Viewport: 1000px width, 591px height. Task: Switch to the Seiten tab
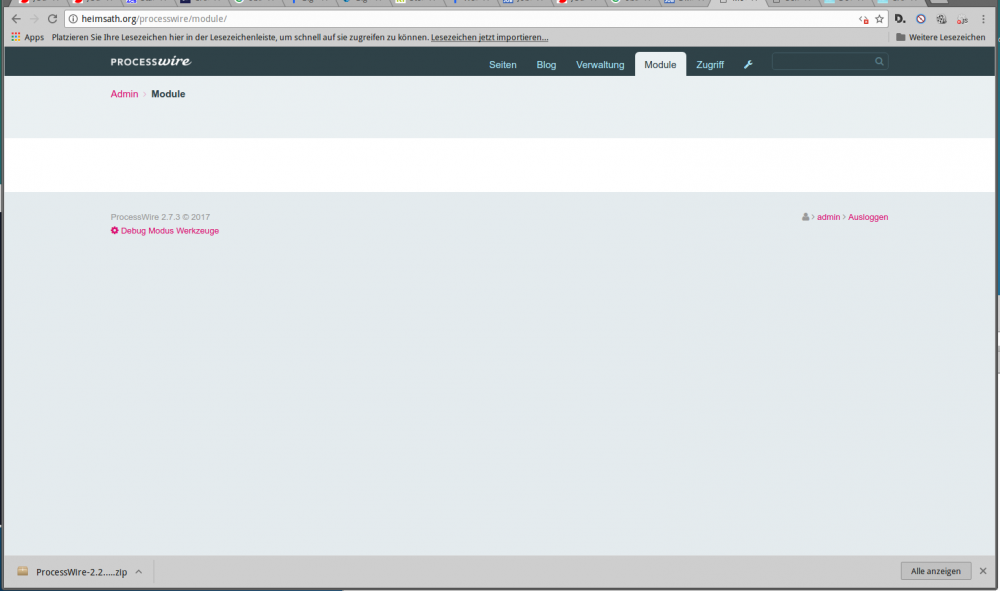502,65
